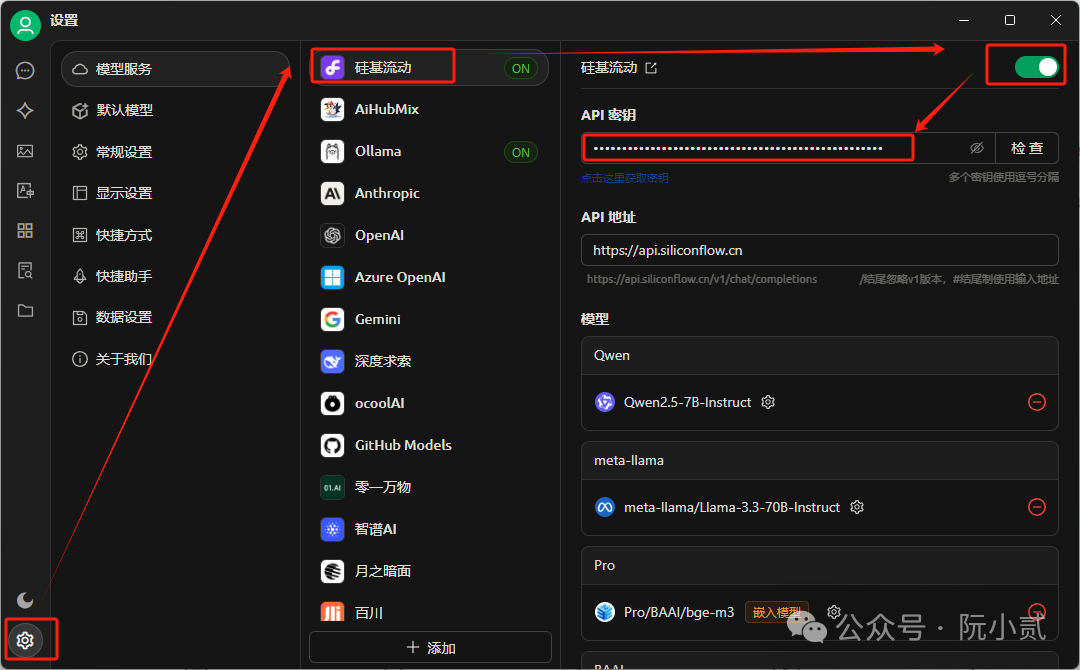The height and width of the screenshot is (670, 1080).
Task: Click the green user avatar
Action: 25,25
